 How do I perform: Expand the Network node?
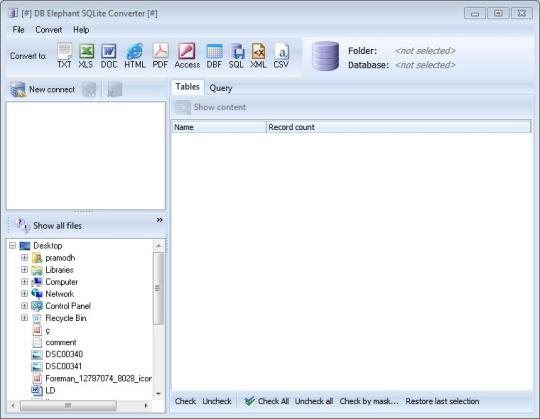coord(24,294)
